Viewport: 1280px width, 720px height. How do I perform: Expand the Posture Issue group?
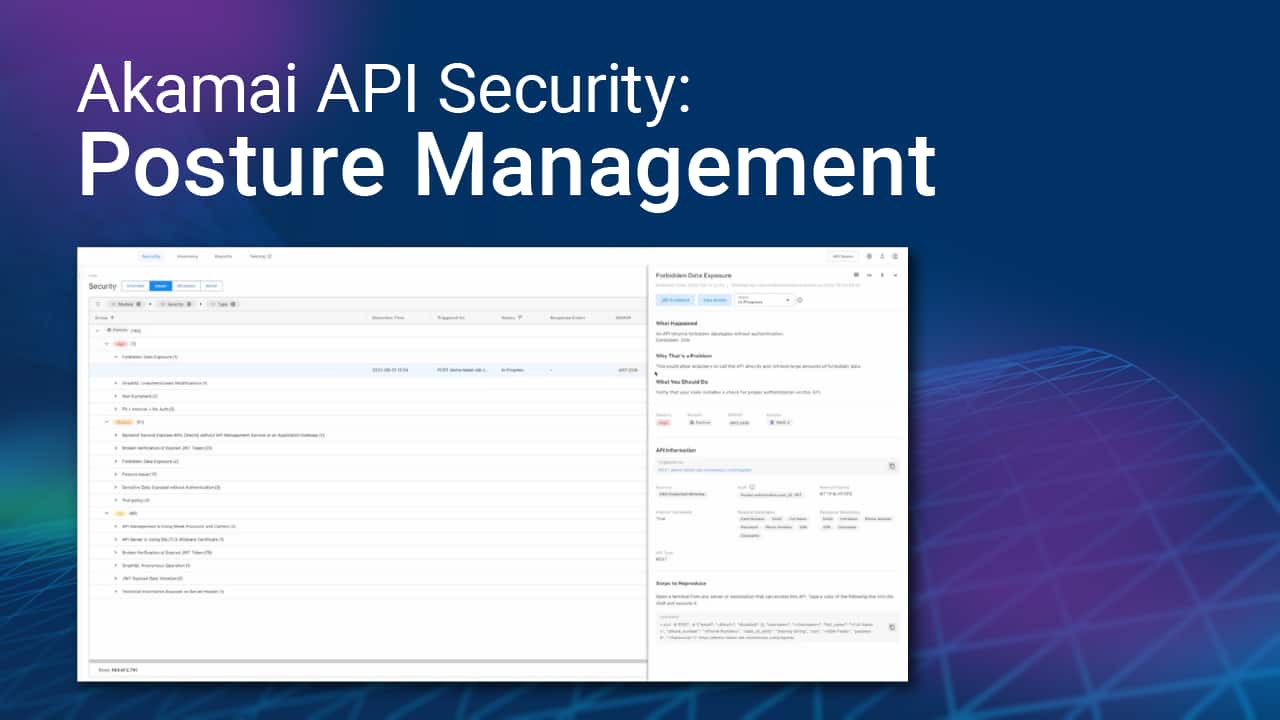pyautogui.click(x=115, y=474)
